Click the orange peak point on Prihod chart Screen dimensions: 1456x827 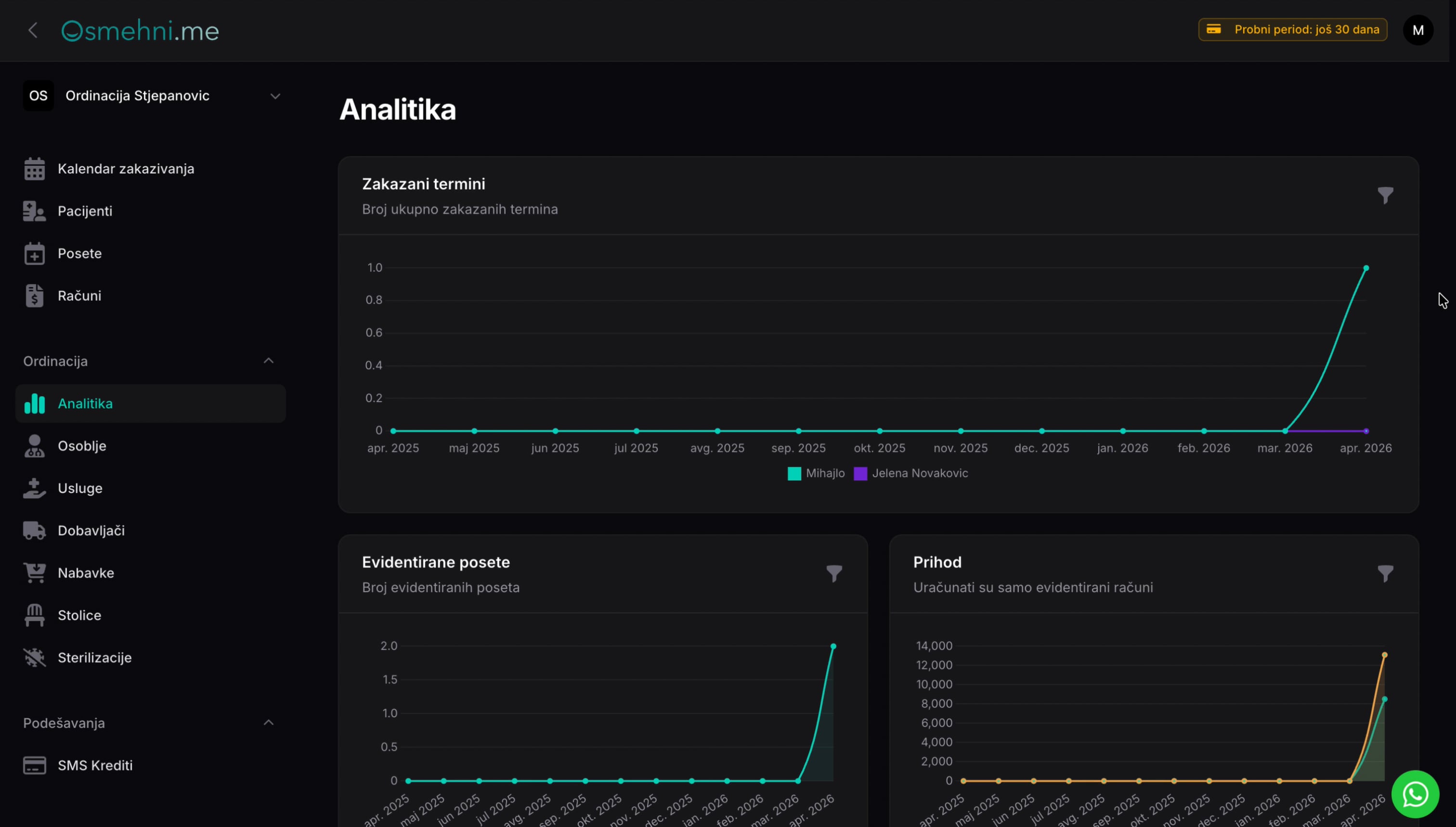[1384, 656]
